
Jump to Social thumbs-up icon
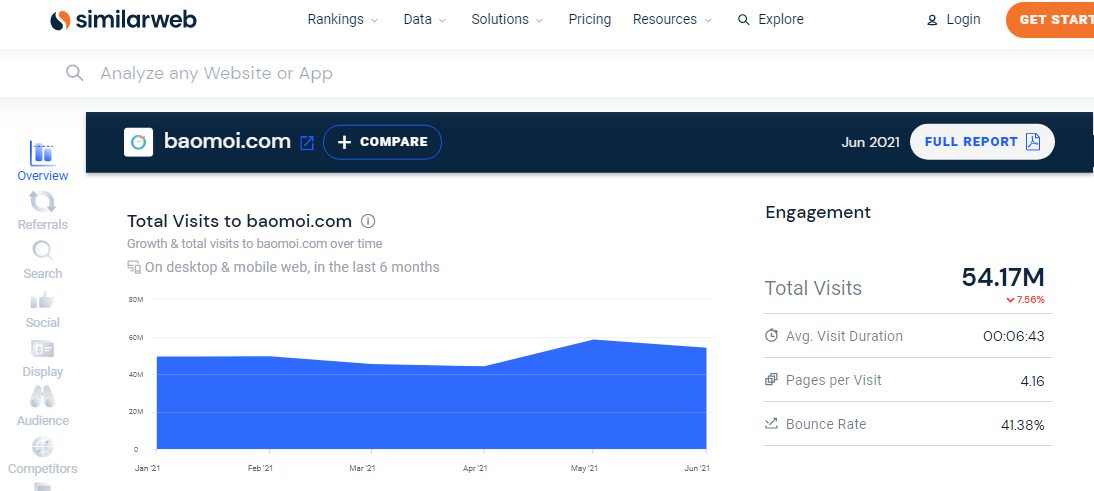tap(43, 300)
